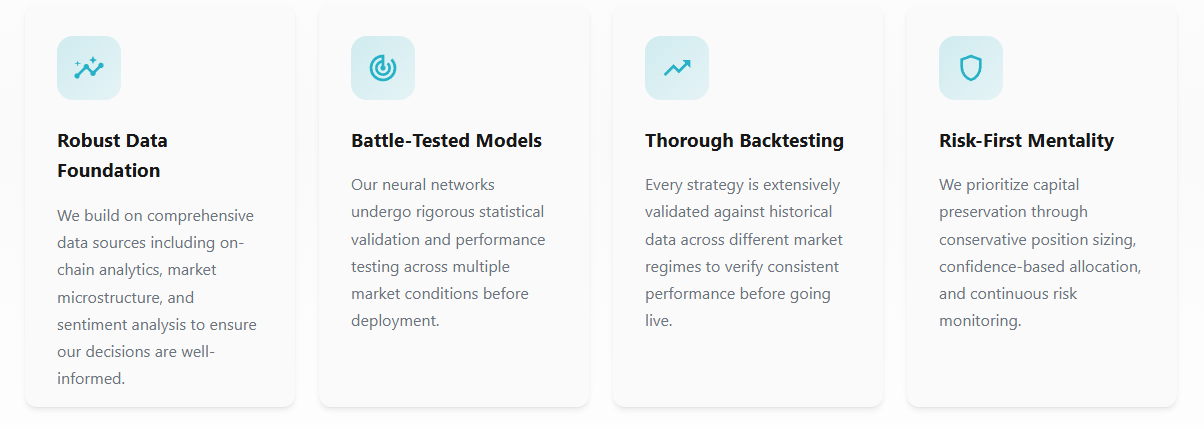Screen dimensions: 1204x429
Task: Click the sparkle chart icon above Robust Data Foundation
Action: click(89, 68)
